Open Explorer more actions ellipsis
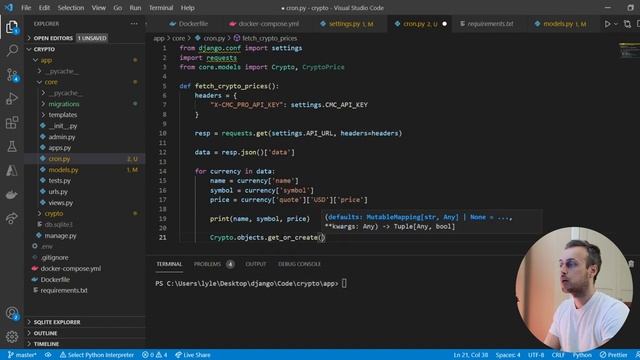The height and width of the screenshot is (360, 640). pos(134,24)
